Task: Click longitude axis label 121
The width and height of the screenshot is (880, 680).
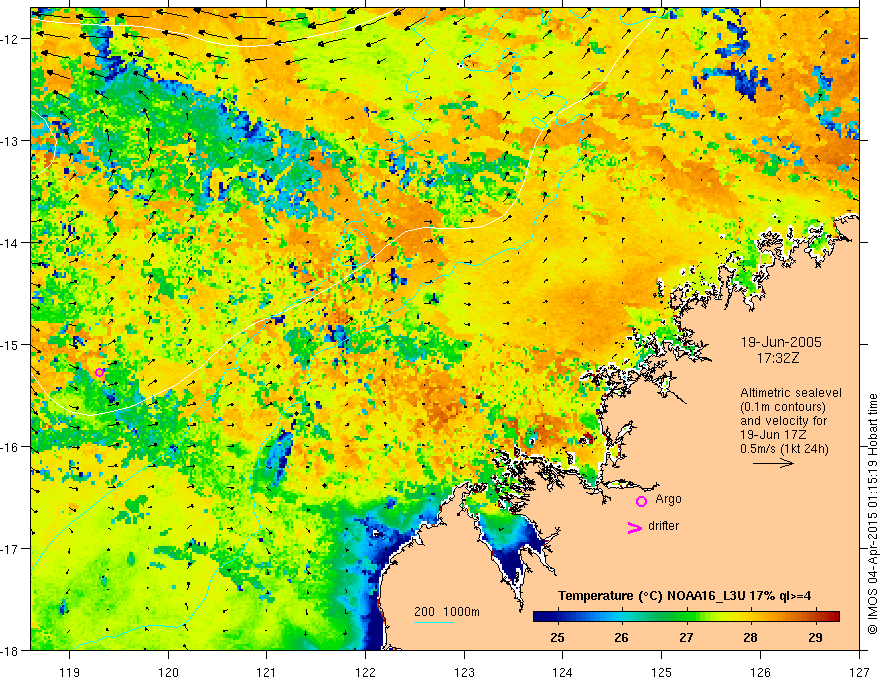Action: (x=267, y=672)
